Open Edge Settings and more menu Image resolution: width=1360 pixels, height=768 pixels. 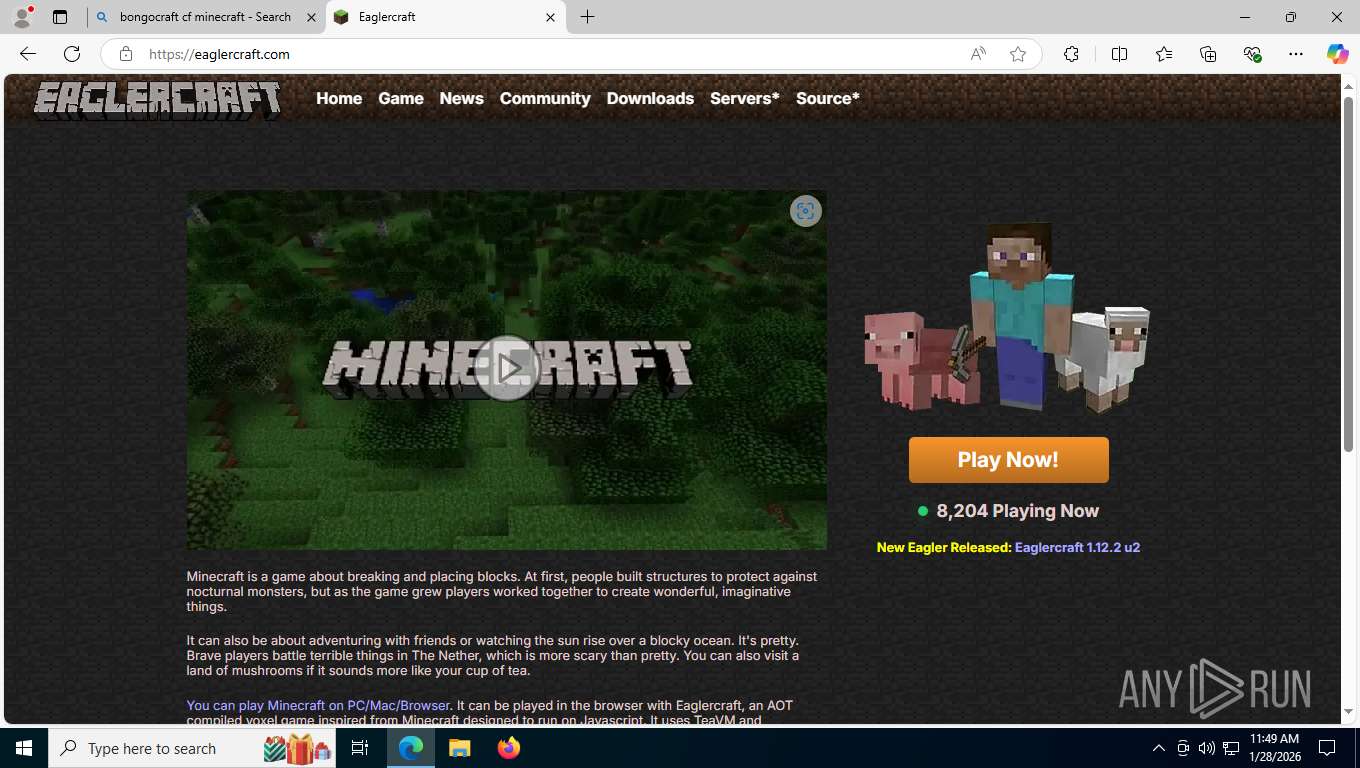(1296, 54)
